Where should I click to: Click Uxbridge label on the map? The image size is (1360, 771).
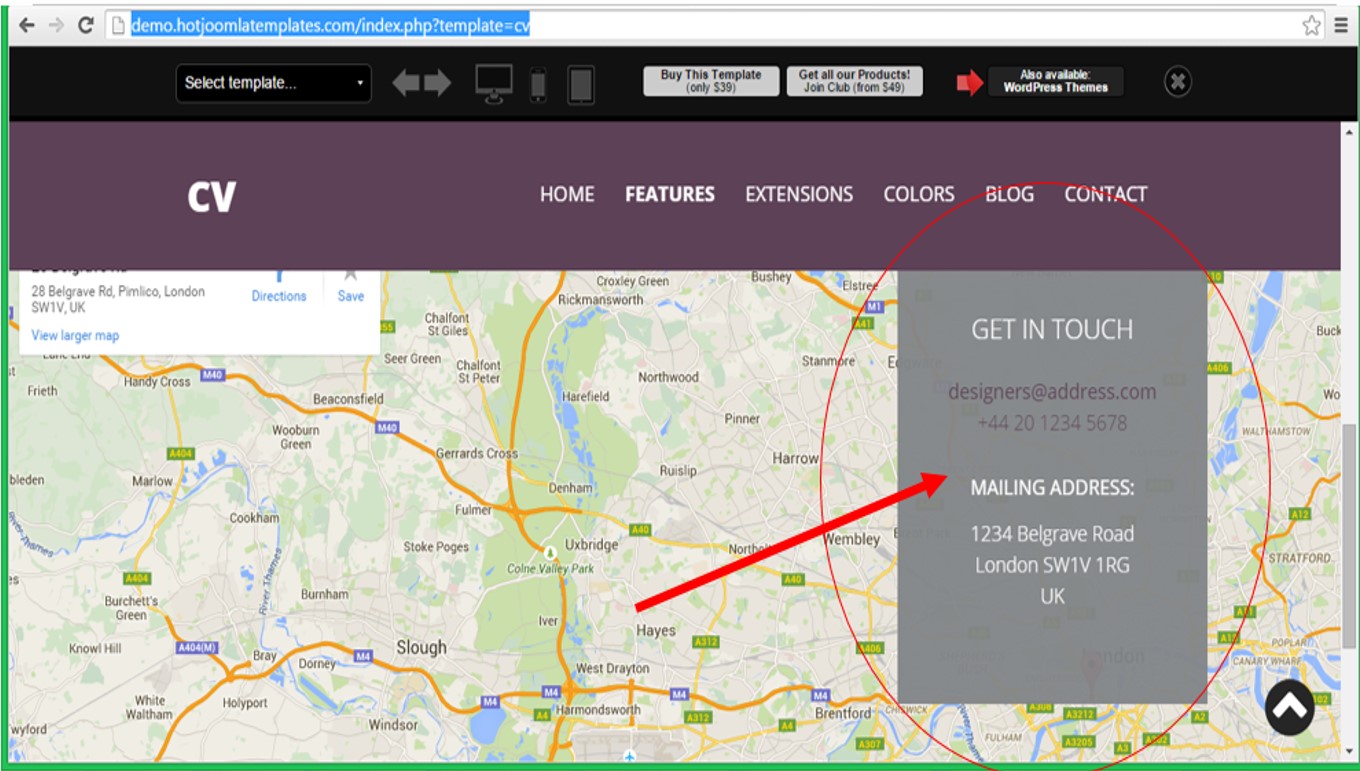tap(592, 545)
